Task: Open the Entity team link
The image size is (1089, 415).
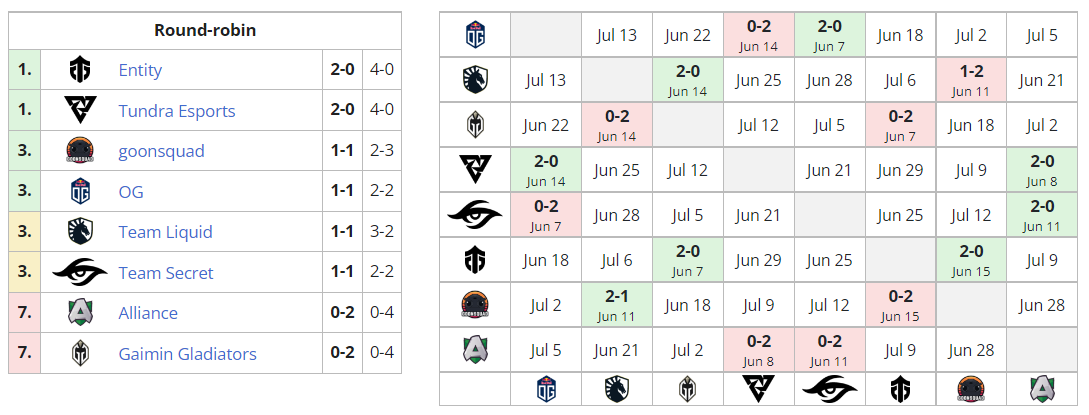Action: click(140, 70)
